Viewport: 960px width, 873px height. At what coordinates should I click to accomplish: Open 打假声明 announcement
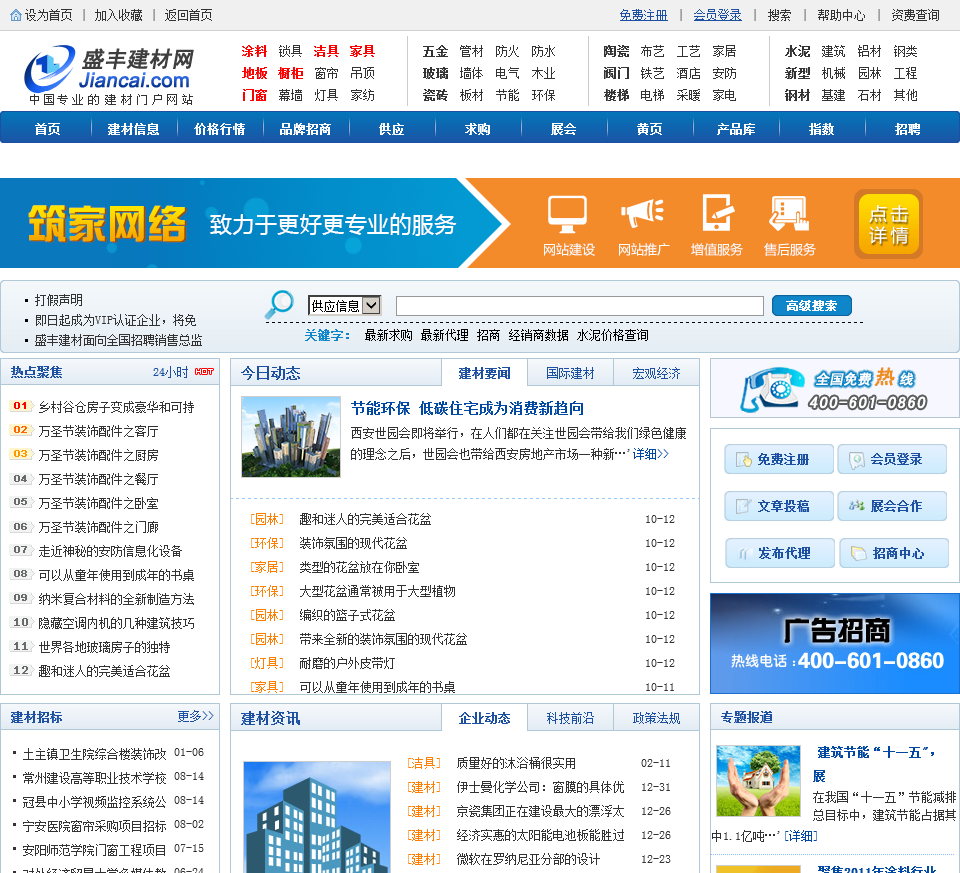click(x=58, y=300)
